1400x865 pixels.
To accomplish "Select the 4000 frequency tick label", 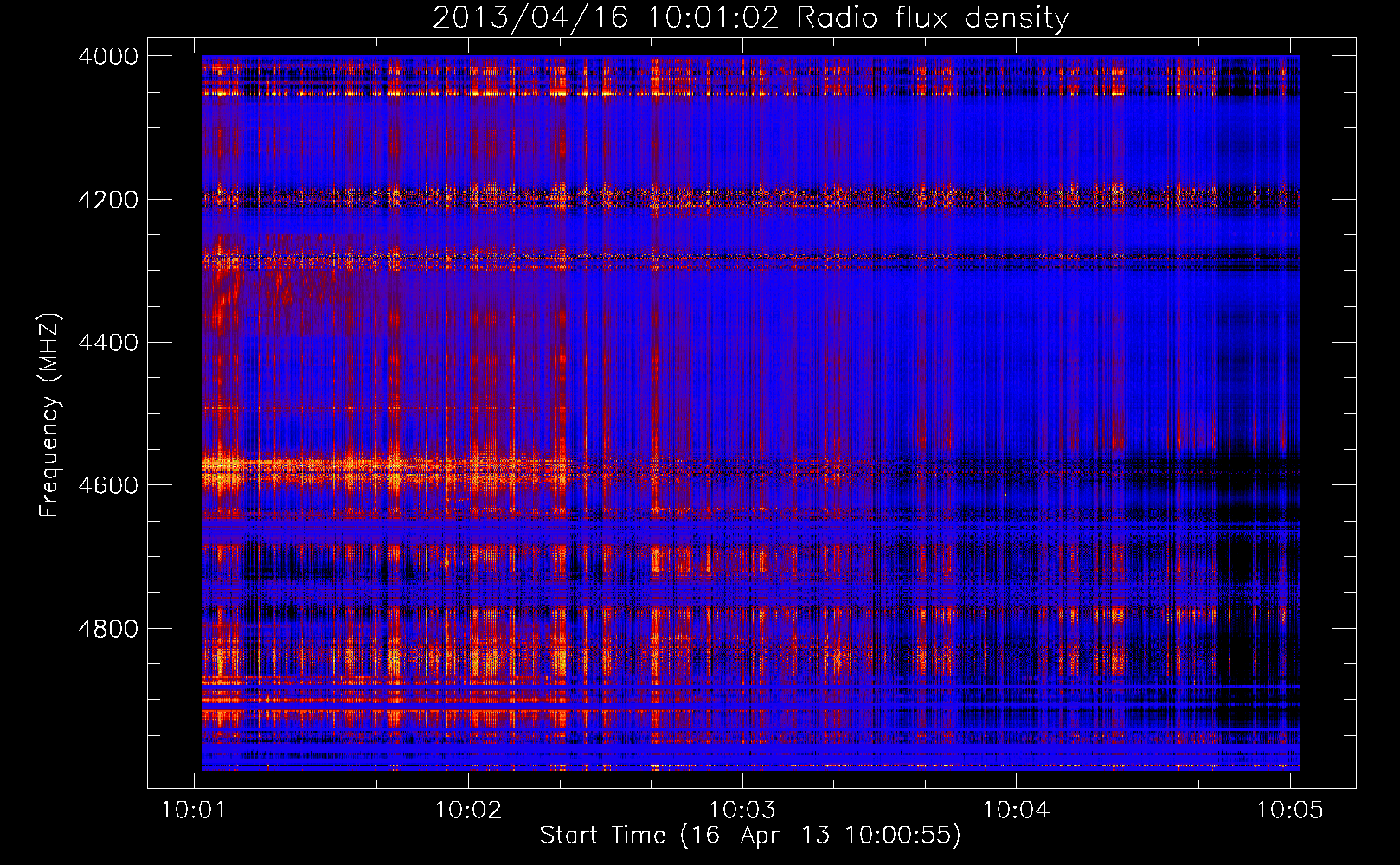I will [x=108, y=56].
